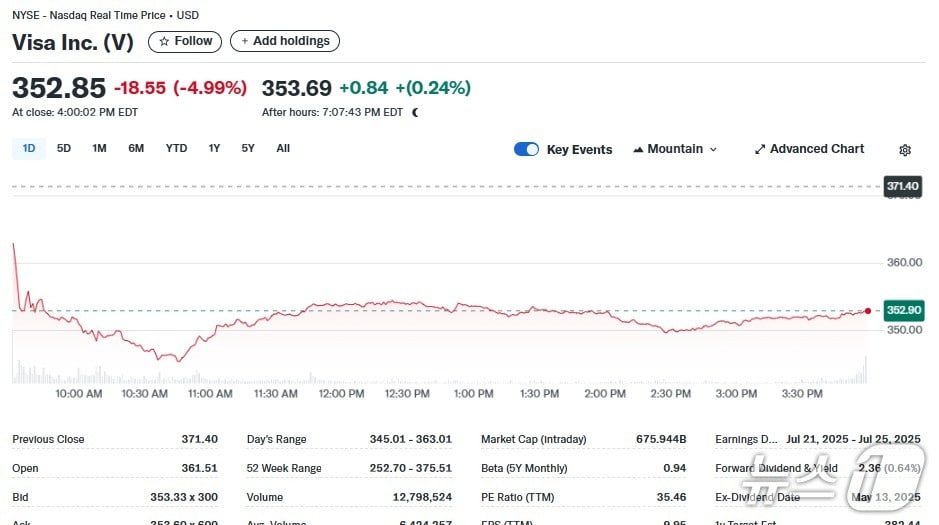Click the 12:00 PM chart axis label
This screenshot has height=525, width=939.
pos(341,394)
